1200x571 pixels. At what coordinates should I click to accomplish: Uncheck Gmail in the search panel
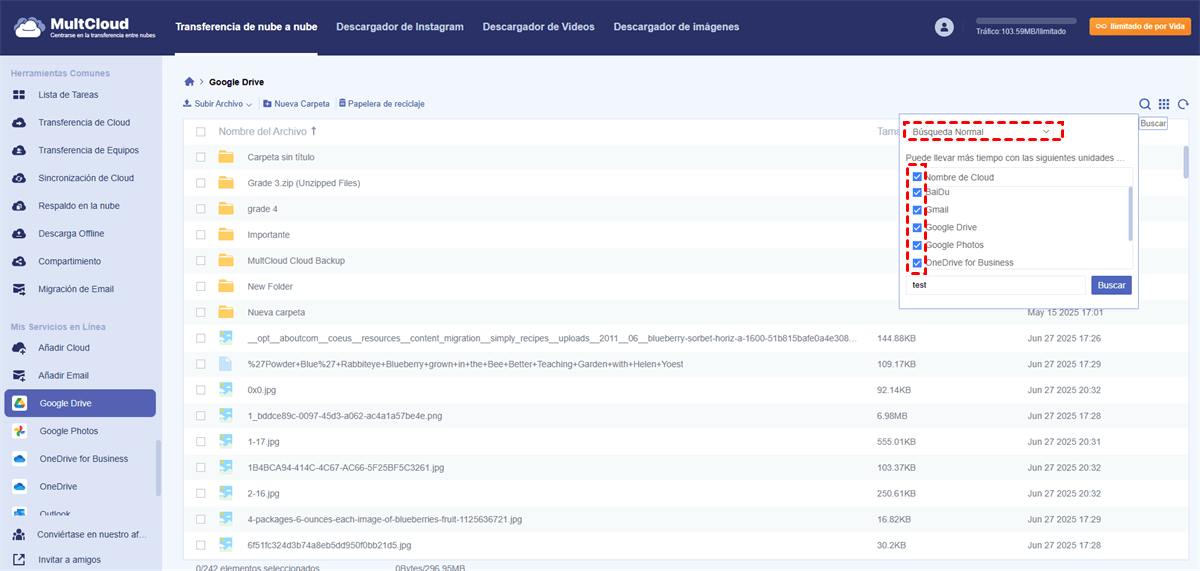917,210
